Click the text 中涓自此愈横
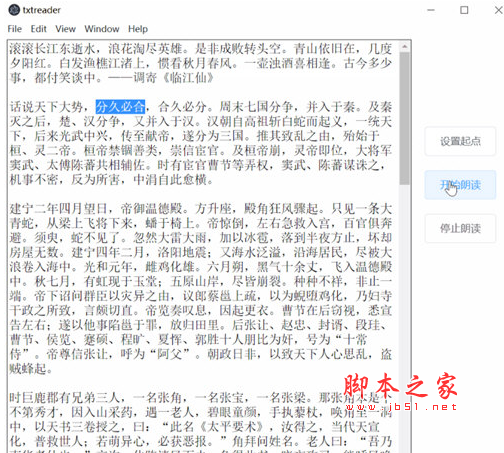 point(170,180)
